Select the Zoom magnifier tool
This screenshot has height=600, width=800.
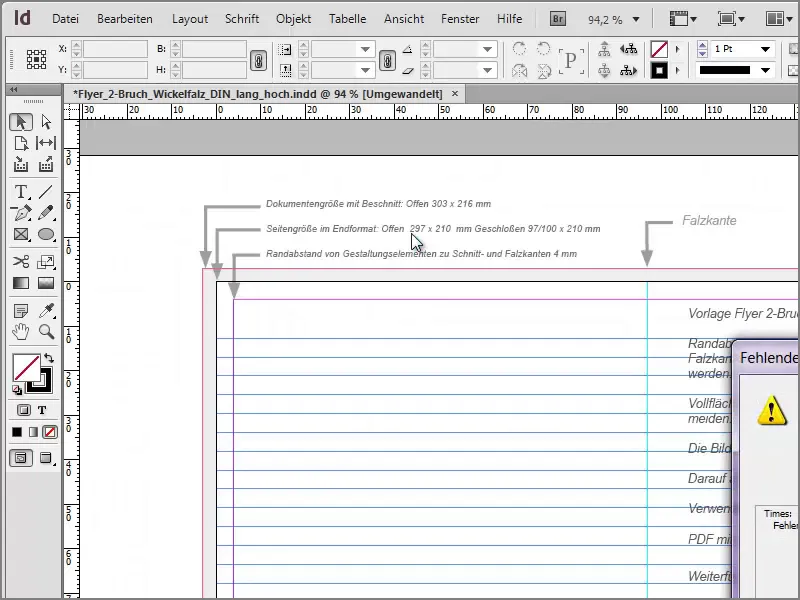[x=46, y=332]
